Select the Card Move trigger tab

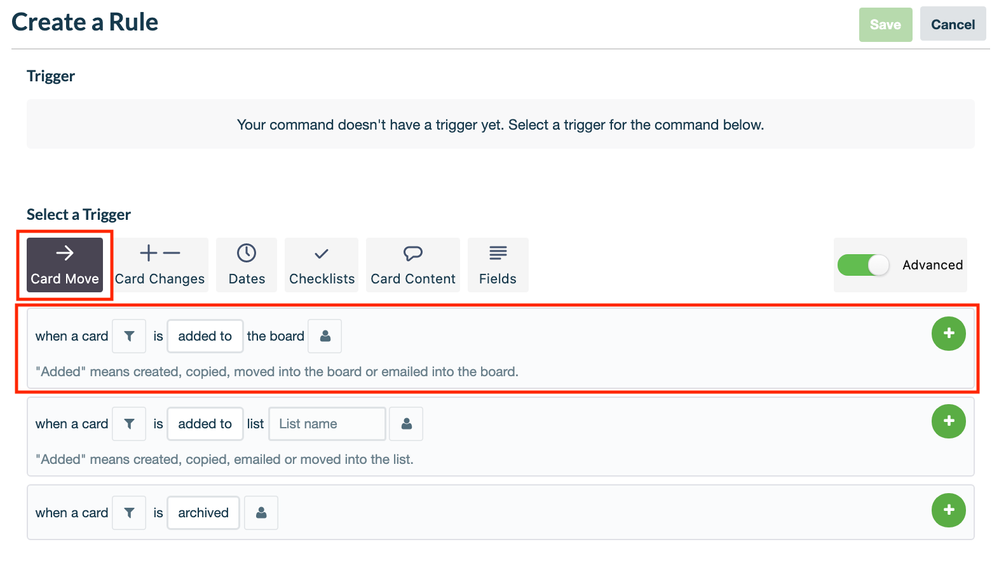(x=65, y=265)
